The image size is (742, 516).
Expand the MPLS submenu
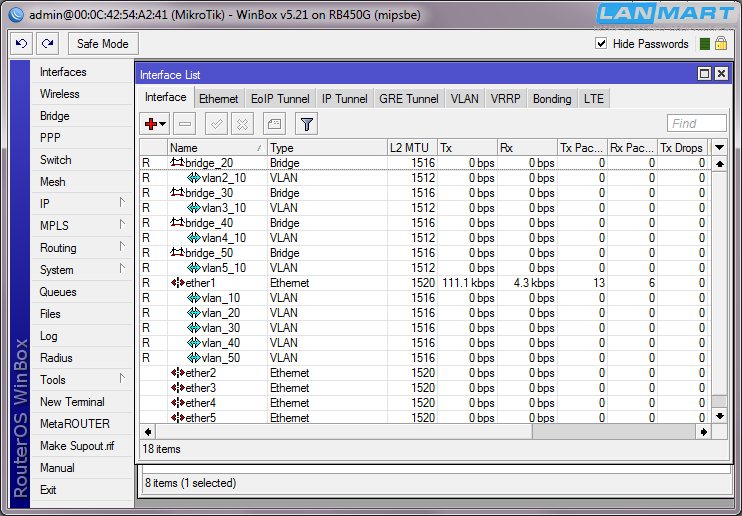tap(122, 224)
